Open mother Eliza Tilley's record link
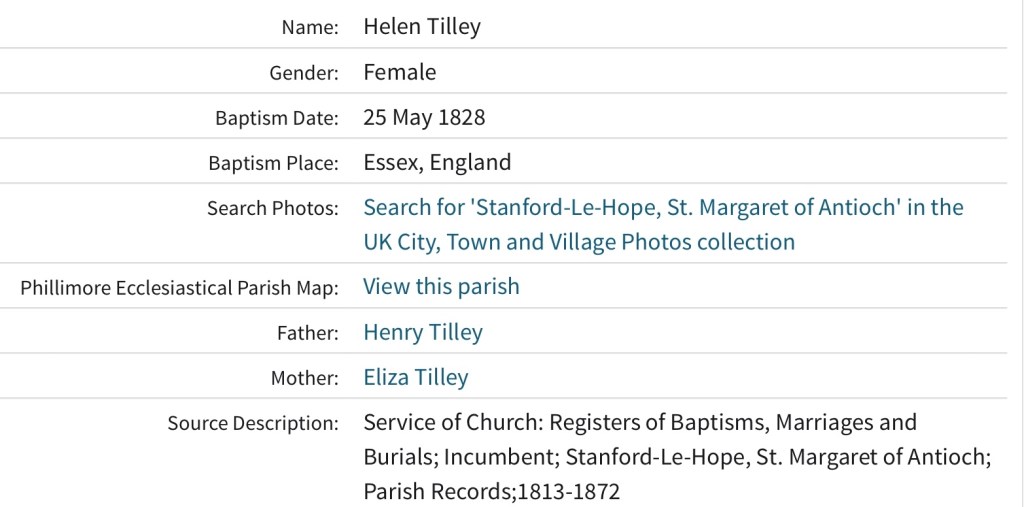Screen dimensions: 1024x507 click(415, 378)
